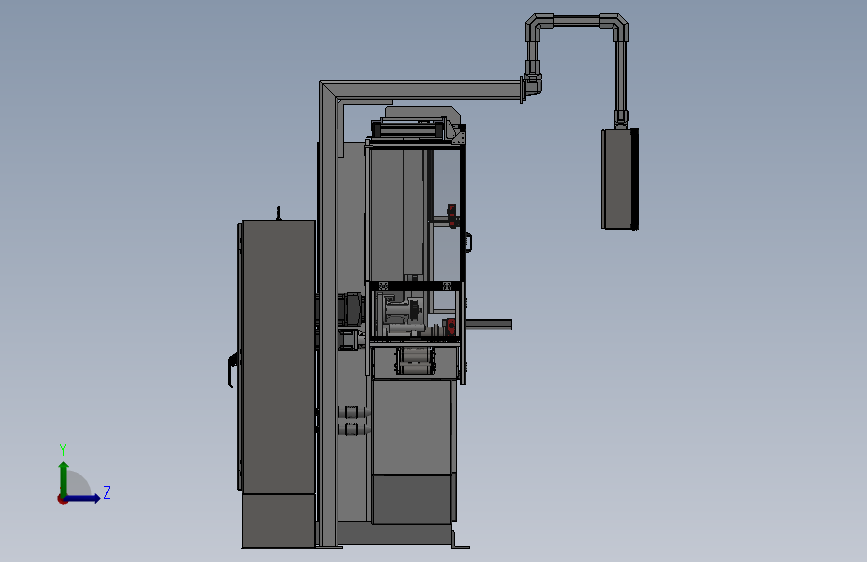
Task: Select the dark base block beneath the enclosure
Action: tap(412, 498)
